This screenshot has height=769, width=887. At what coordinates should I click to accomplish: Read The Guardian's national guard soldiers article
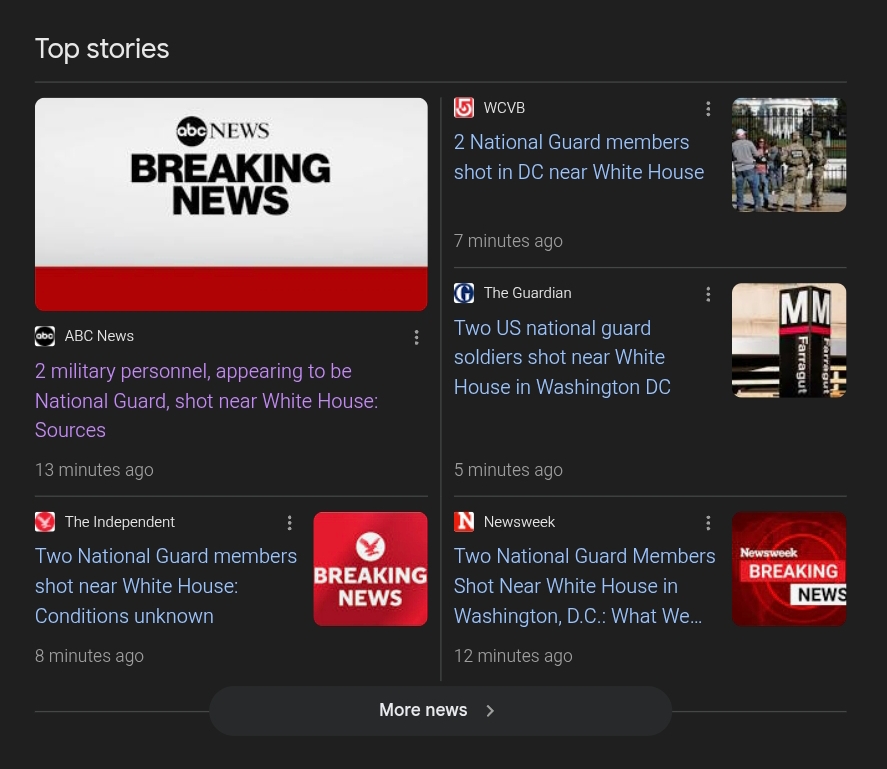click(x=562, y=357)
